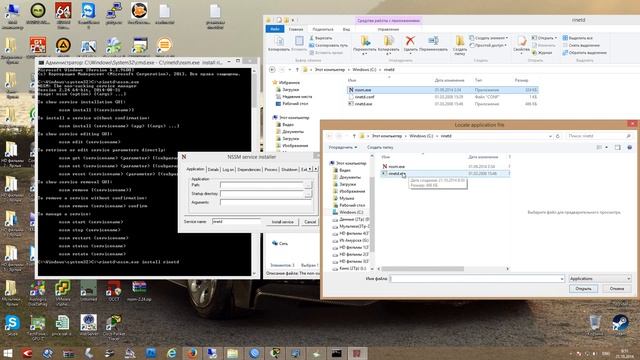This screenshot has width=640, height=360.
Task: Select rinetd.conf in the Explorer window
Action: coord(364,97)
